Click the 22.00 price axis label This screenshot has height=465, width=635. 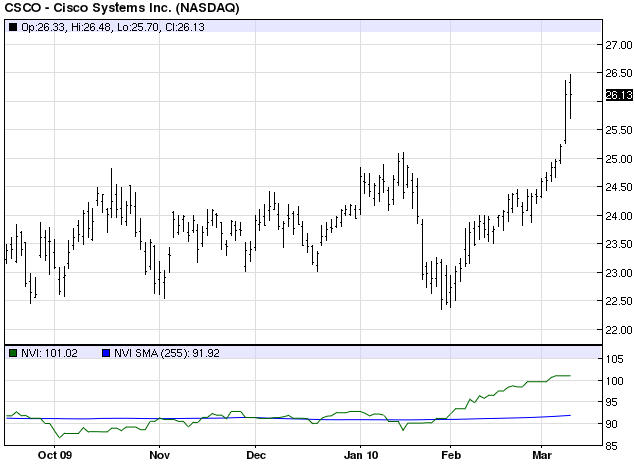[619, 330]
